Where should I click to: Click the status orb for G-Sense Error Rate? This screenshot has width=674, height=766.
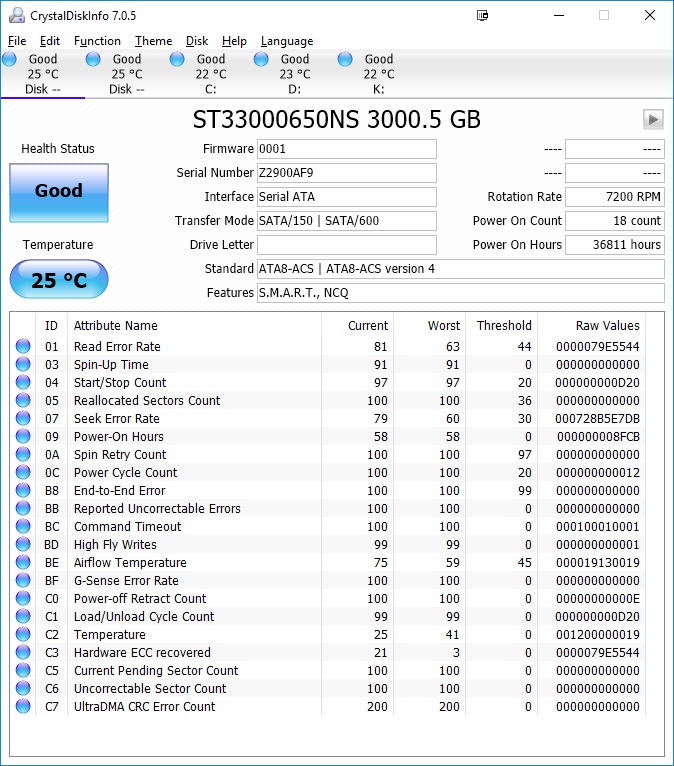[x=23, y=580]
